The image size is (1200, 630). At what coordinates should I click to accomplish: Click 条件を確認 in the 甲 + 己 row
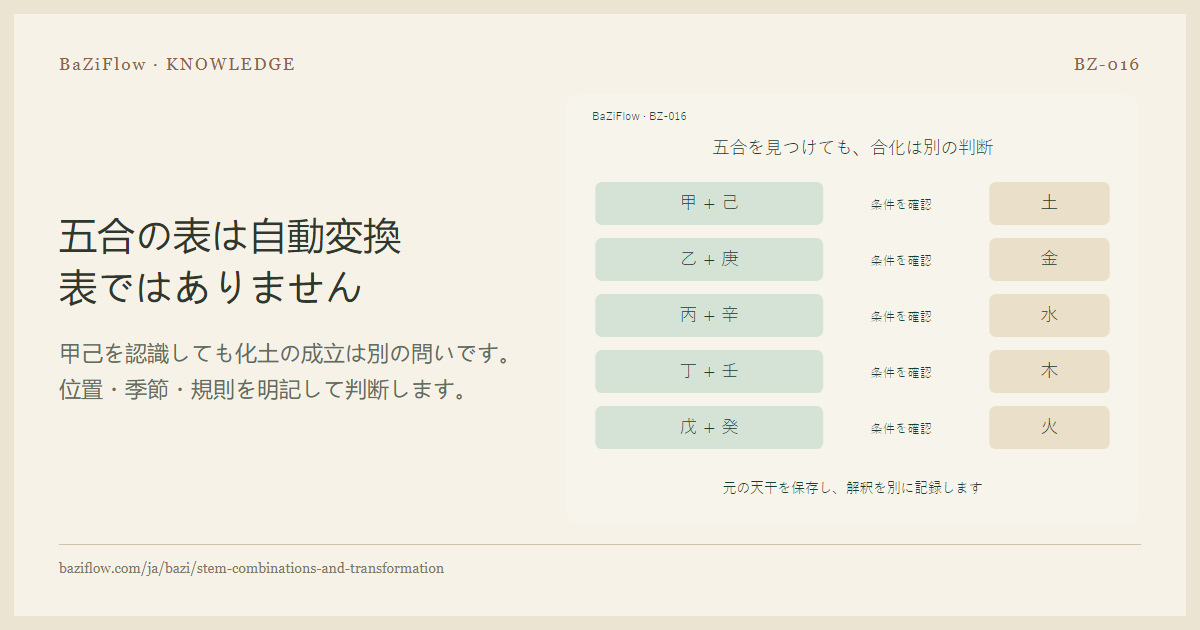pyautogui.click(x=901, y=204)
